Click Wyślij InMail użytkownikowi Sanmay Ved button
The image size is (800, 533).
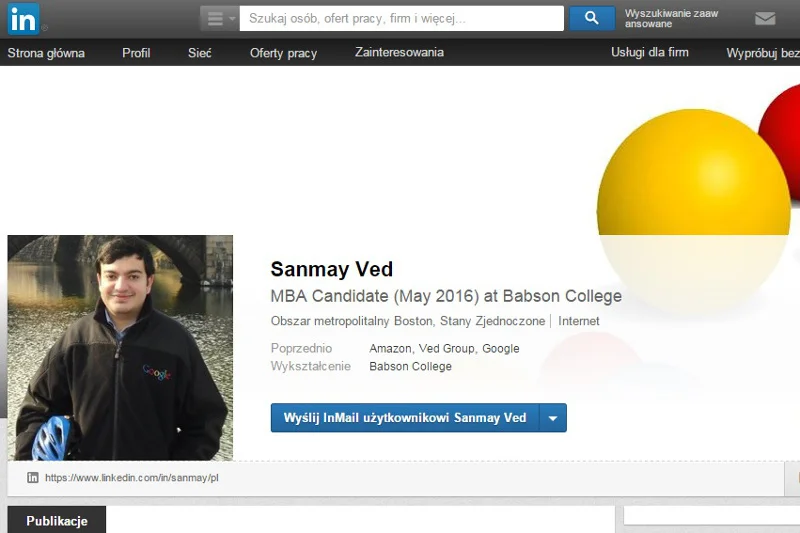pyautogui.click(x=405, y=418)
